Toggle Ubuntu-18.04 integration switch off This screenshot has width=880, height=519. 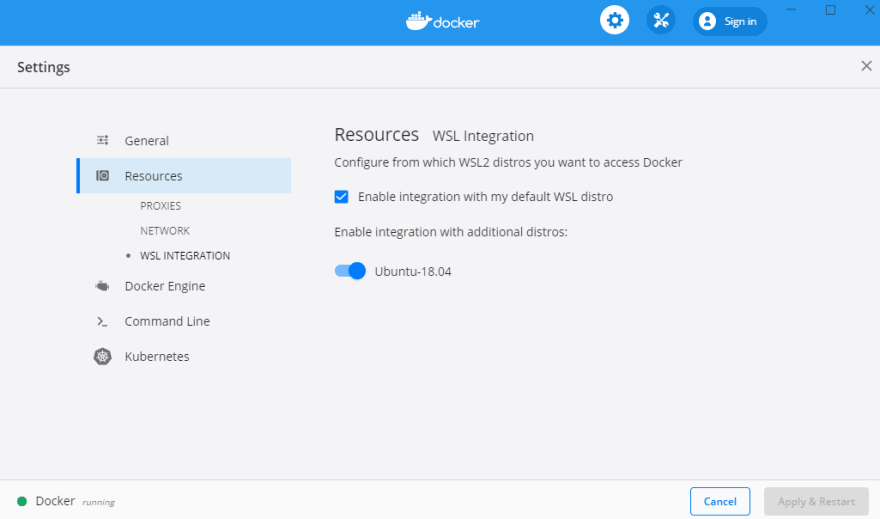pyautogui.click(x=350, y=271)
